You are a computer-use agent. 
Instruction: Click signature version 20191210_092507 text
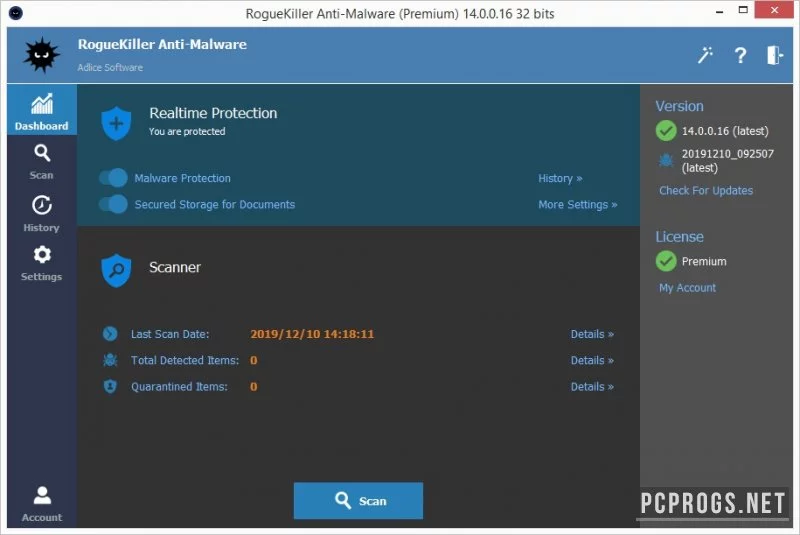(728, 161)
